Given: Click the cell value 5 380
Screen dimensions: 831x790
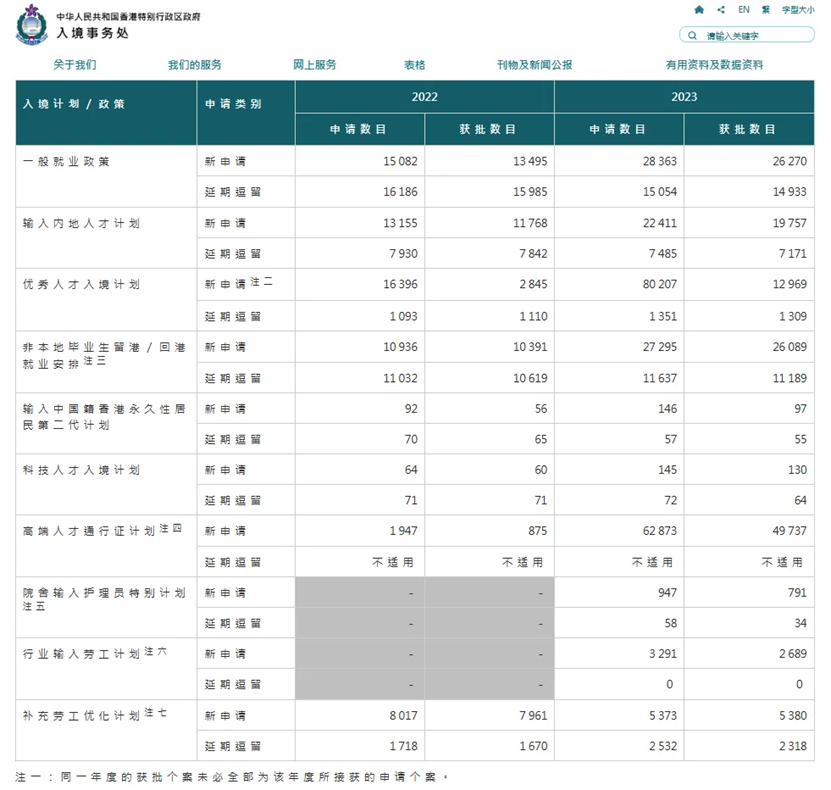Looking at the screenshot, I should pos(793,716).
